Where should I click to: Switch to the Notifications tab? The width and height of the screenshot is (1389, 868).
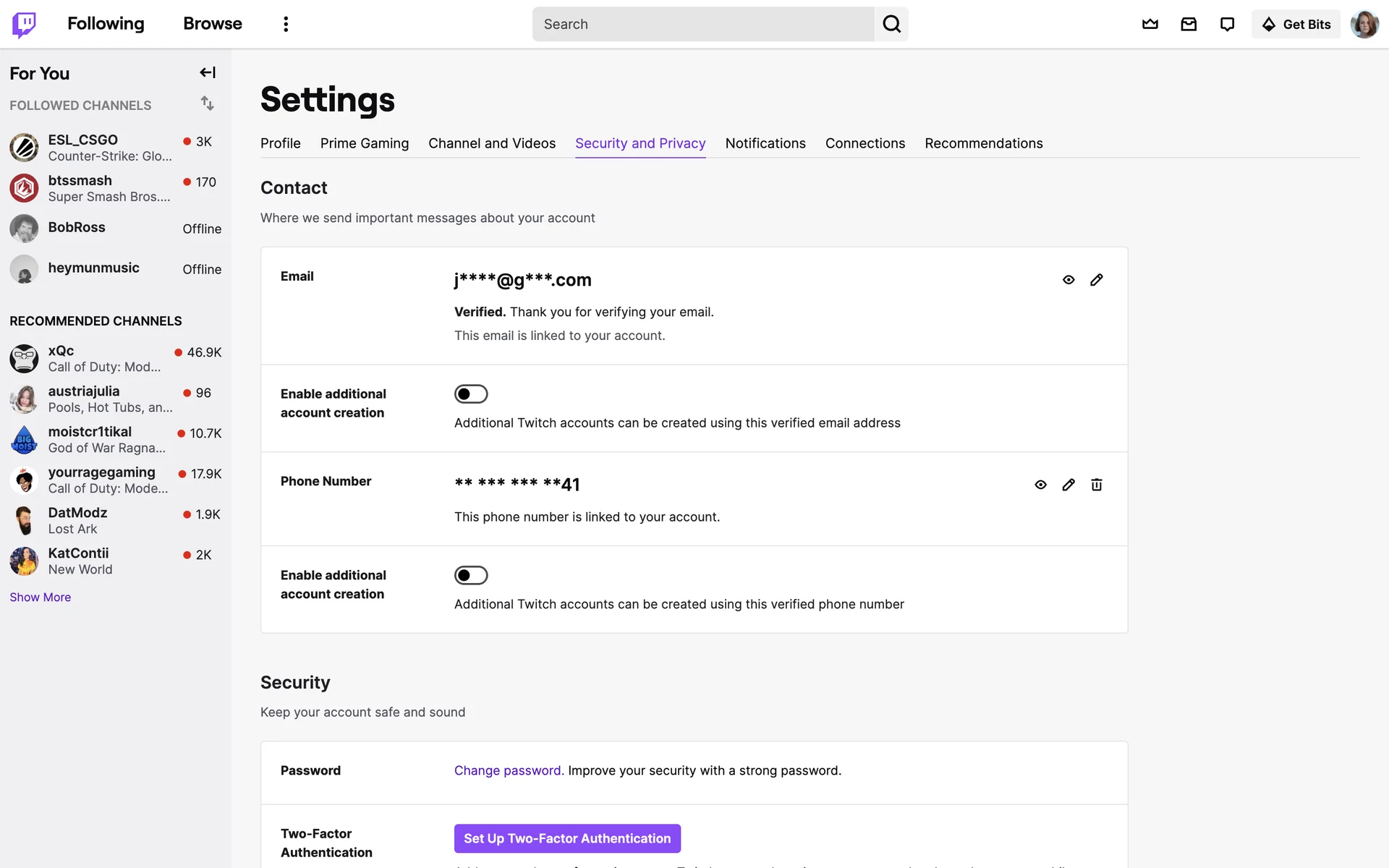pyautogui.click(x=765, y=143)
